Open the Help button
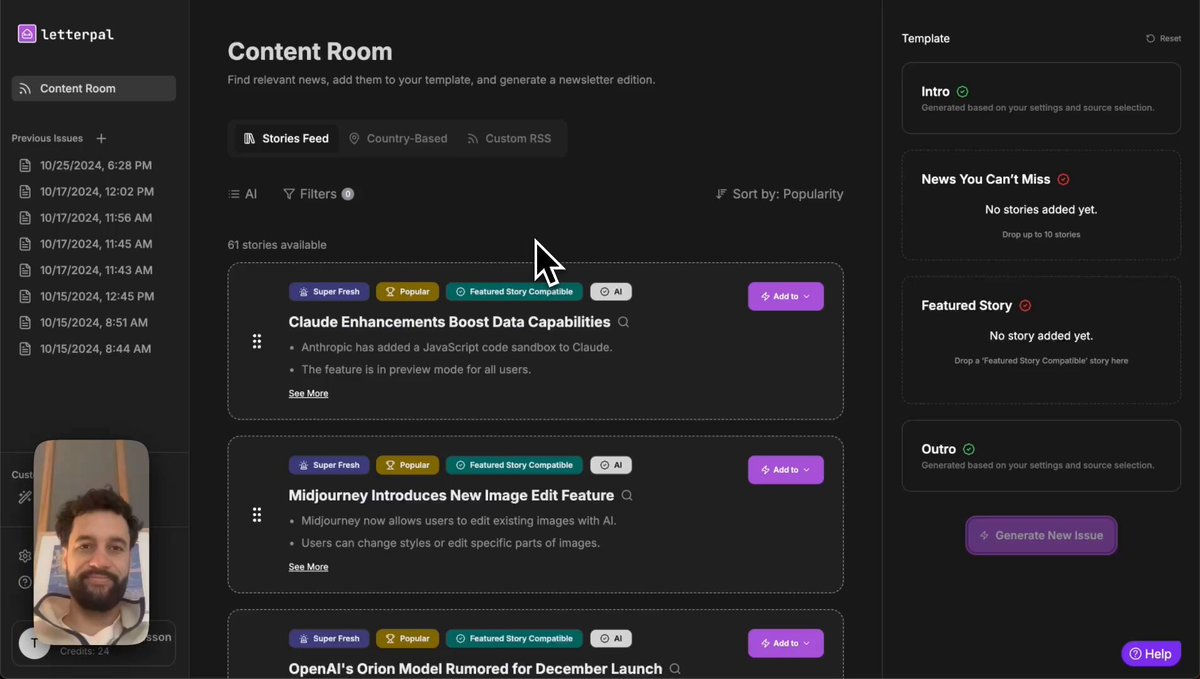The height and width of the screenshot is (679, 1200). [1151, 654]
